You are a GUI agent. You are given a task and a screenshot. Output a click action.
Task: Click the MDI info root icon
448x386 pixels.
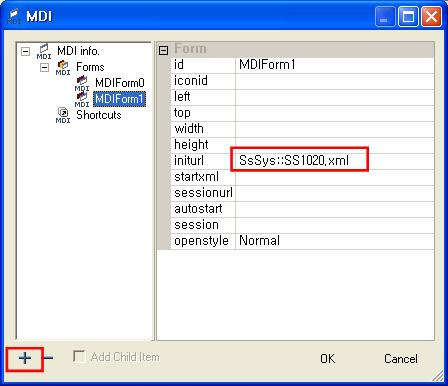tap(44, 51)
